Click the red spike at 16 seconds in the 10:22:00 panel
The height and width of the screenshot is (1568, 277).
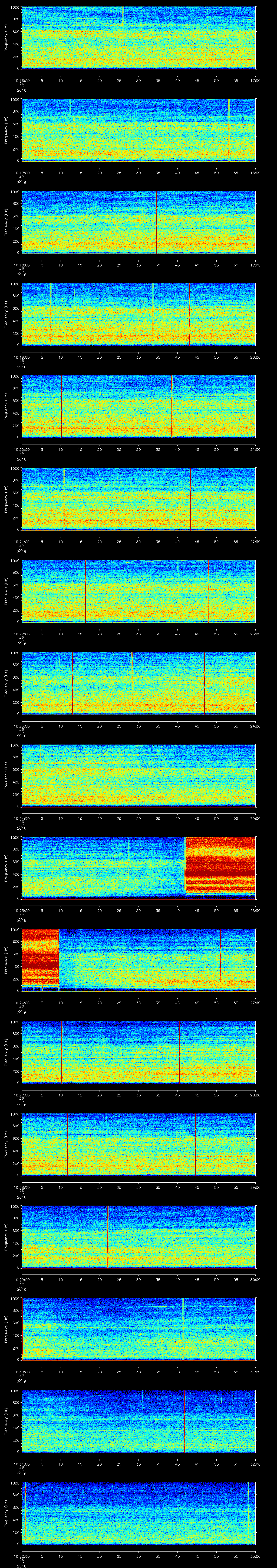point(85,591)
